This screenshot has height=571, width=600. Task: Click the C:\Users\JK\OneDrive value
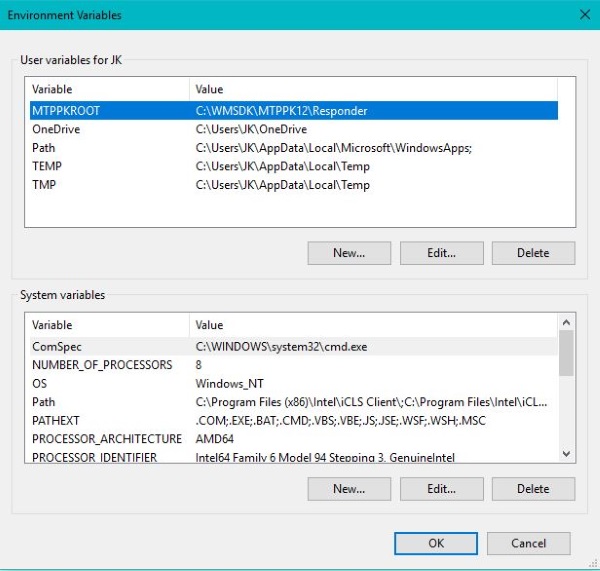[x=251, y=129]
